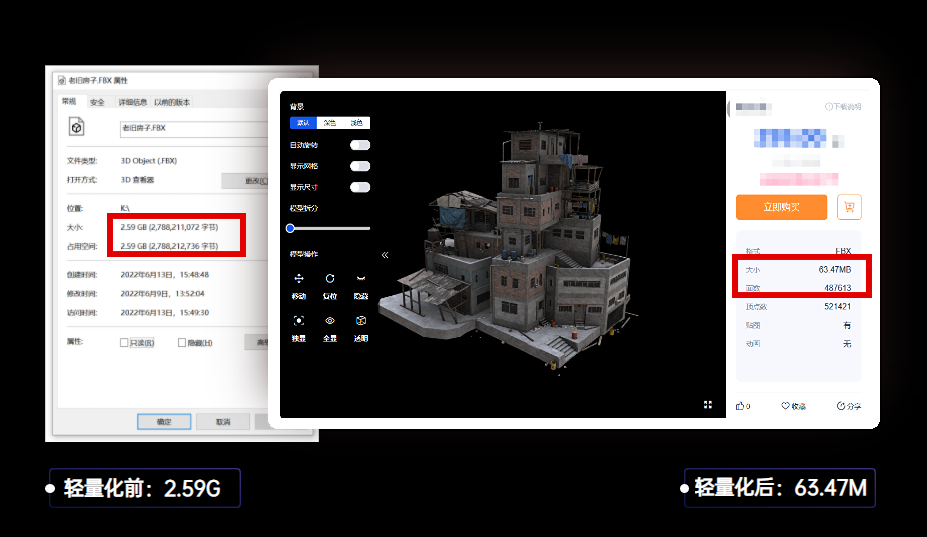Select the 移动 move tool icon

299,279
